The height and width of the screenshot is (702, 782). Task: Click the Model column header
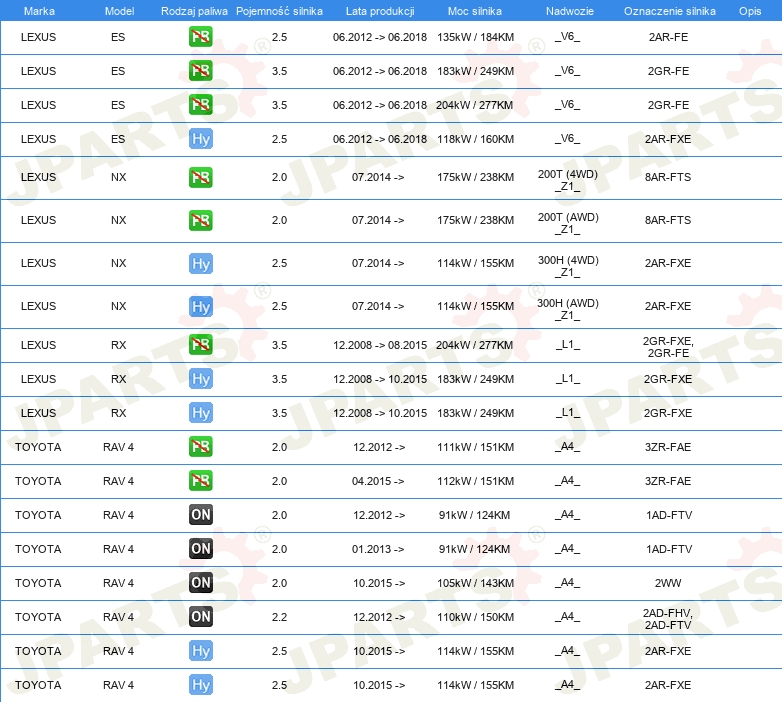[x=119, y=11]
